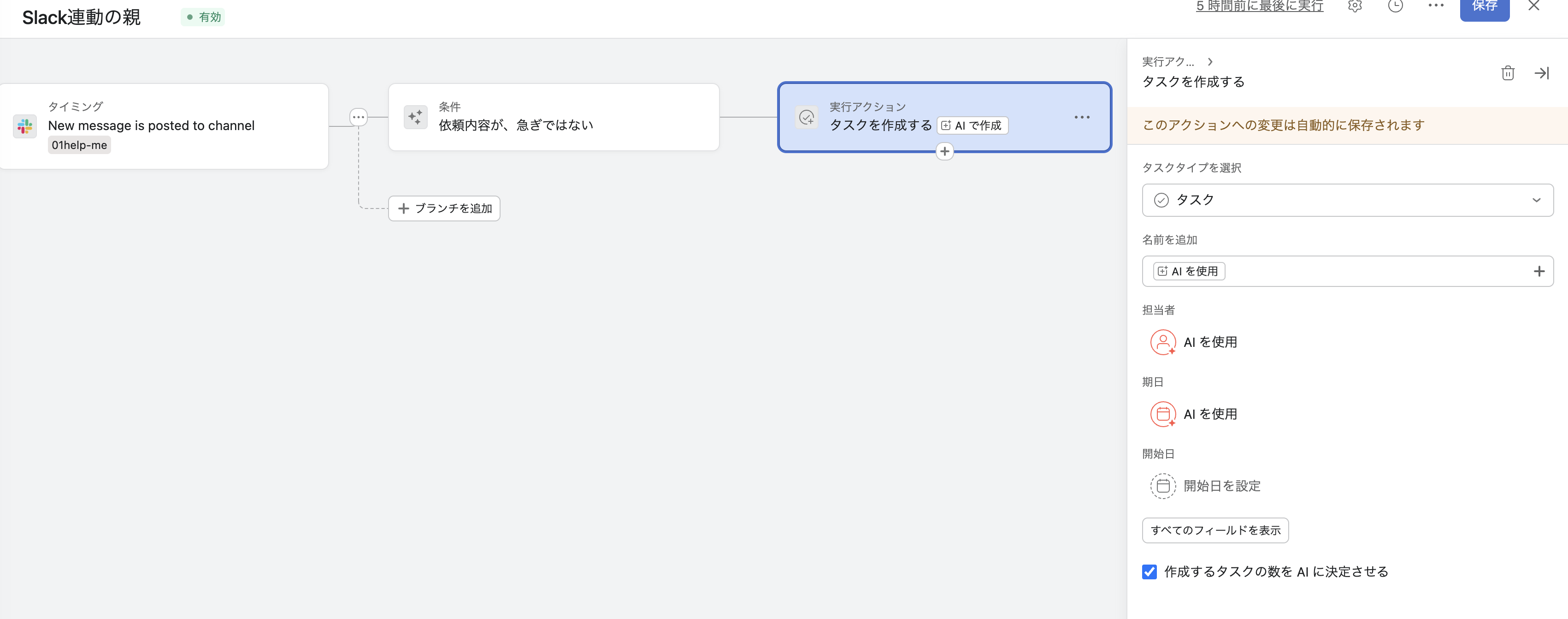Screen dimensions: 1568x619
Task: Expand the 実行アク breadcrumb chevron
Action: [1211, 61]
